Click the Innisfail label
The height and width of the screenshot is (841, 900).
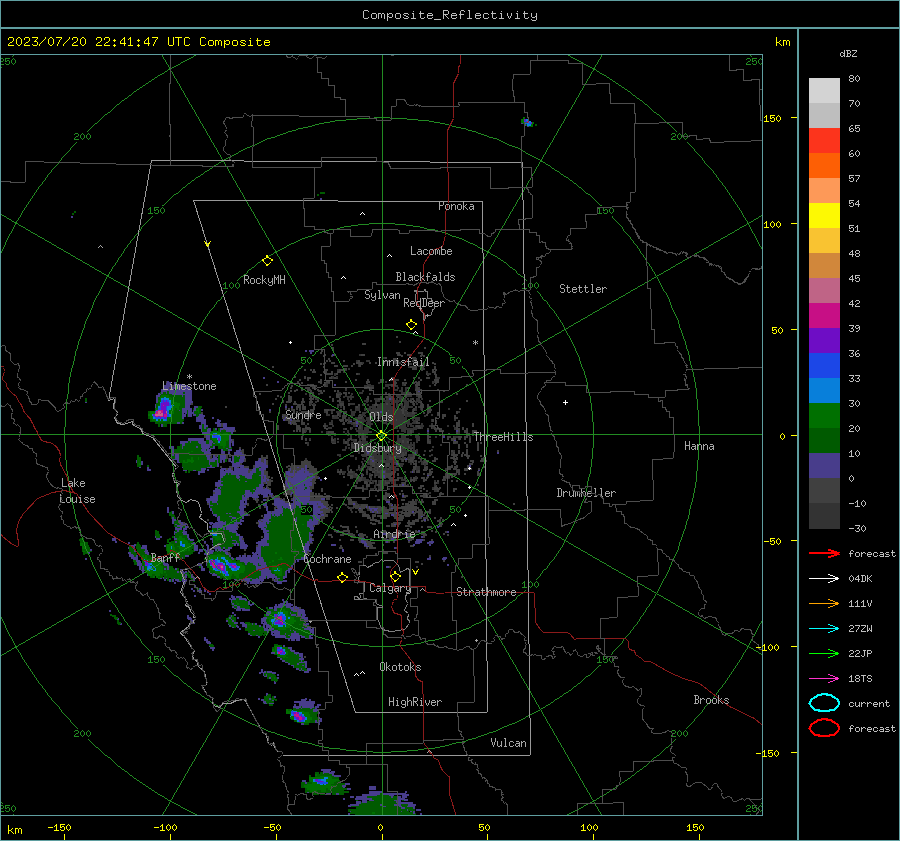[x=403, y=362]
